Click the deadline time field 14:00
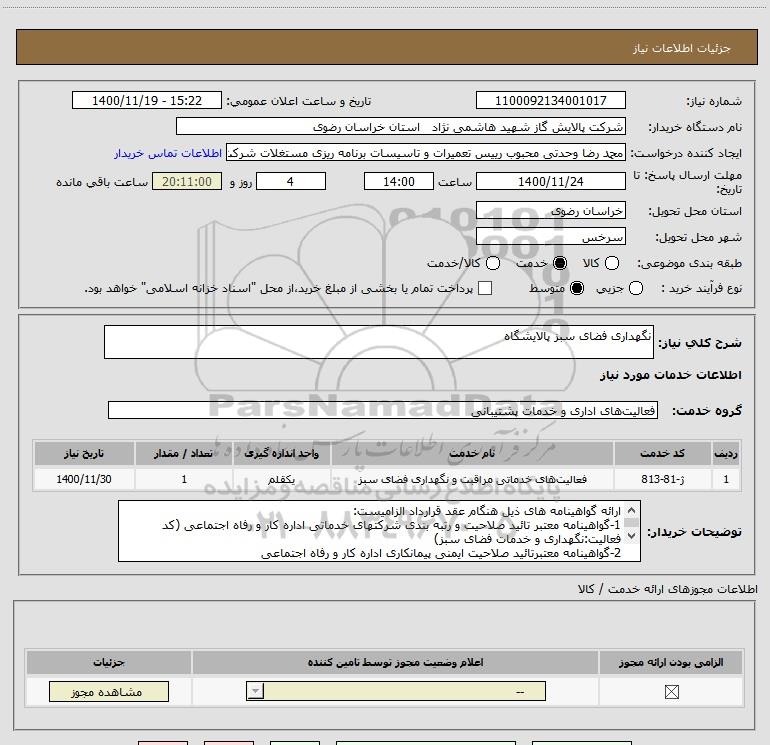This screenshot has width=770, height=745. click(x=399, y=182)
